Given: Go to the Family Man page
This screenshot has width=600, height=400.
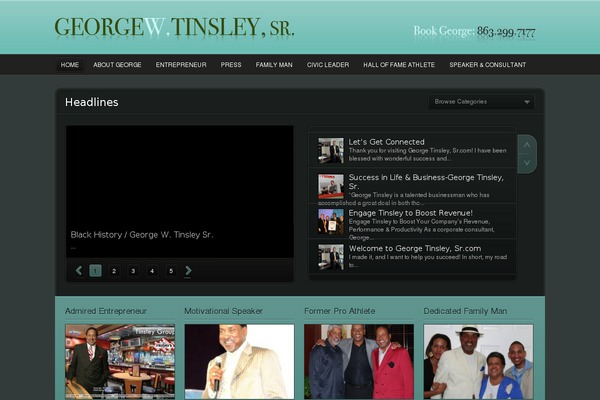Looking at the screenshot, I should [x=274, y=65].
